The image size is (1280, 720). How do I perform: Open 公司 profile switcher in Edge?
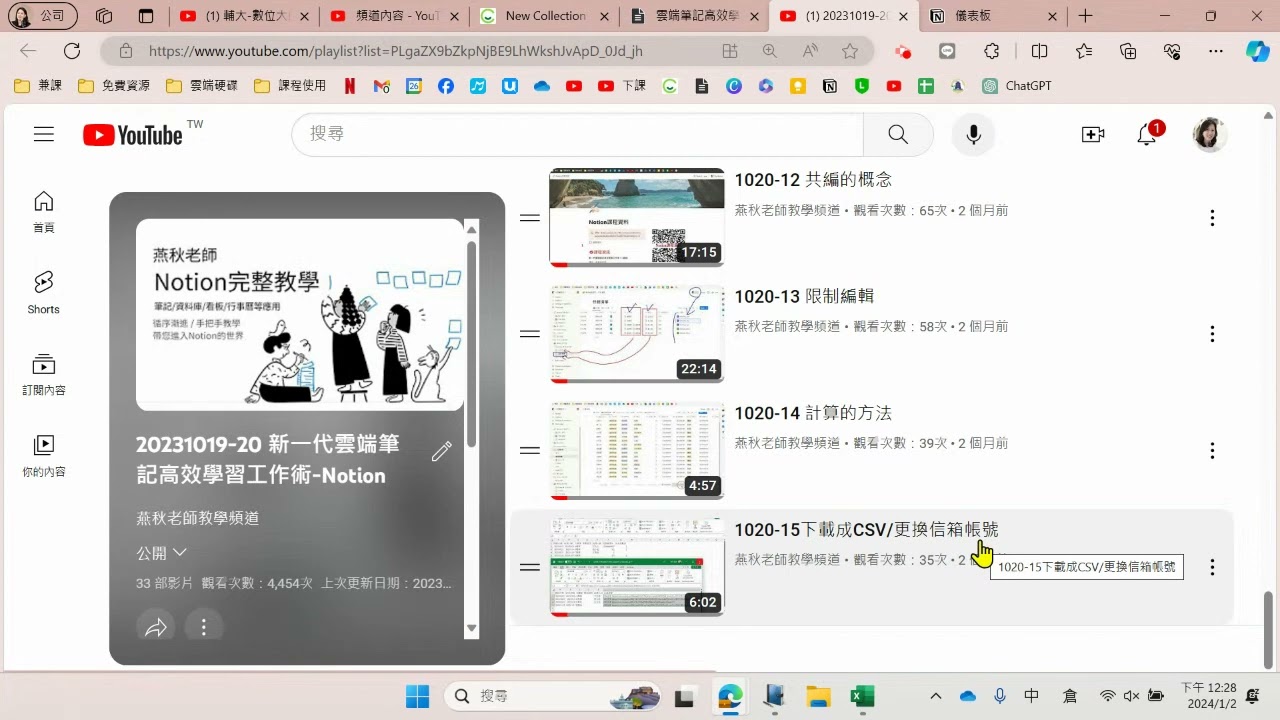pyautogui.click(x=43, y=16)
